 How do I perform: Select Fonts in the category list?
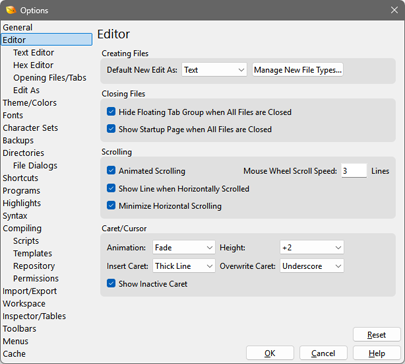[13, 115]
